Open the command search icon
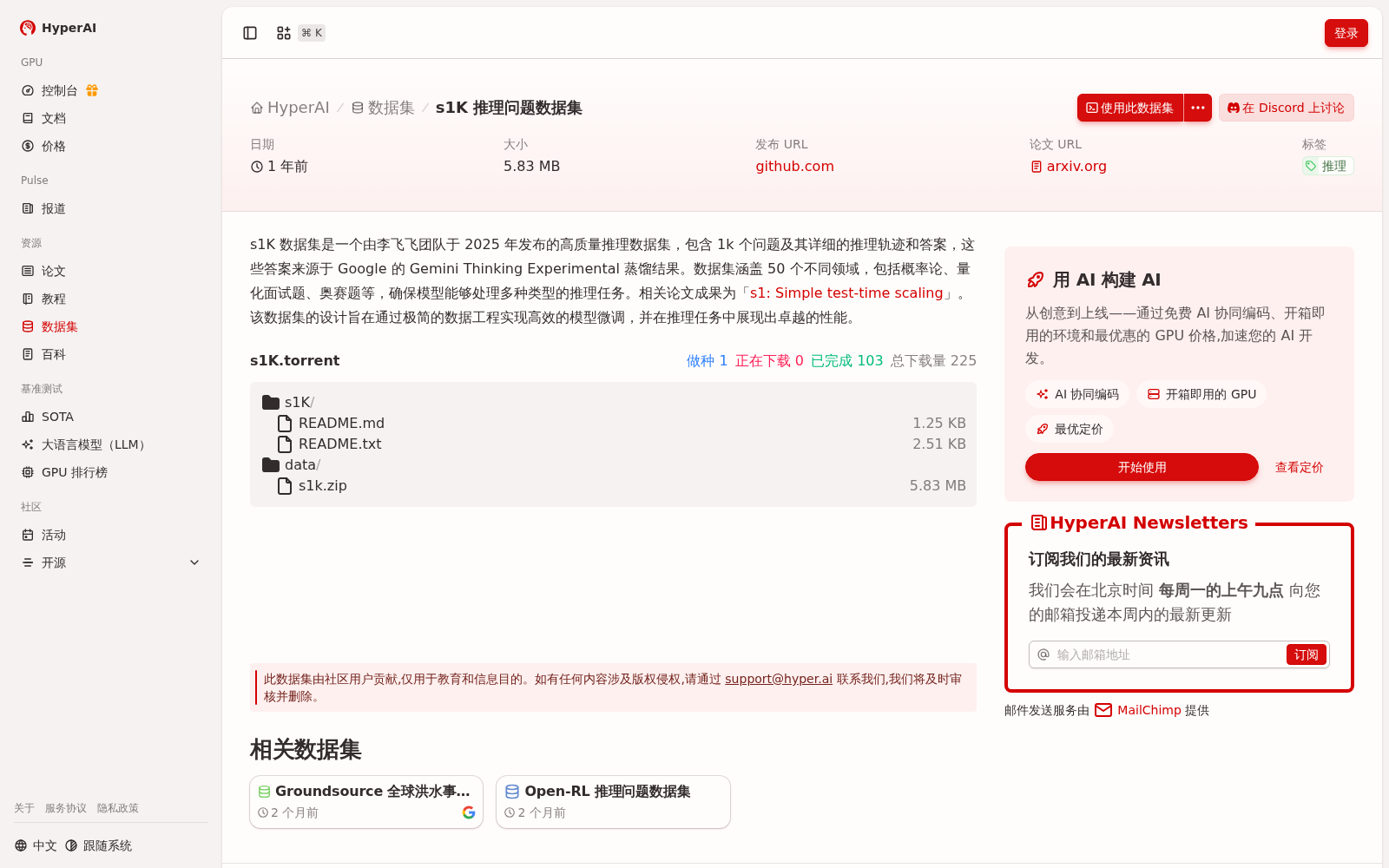 click(x=284, y=33)
